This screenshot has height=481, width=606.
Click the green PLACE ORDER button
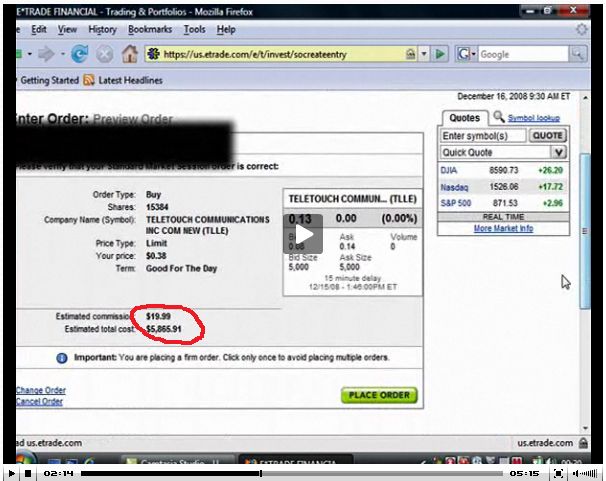379,395
